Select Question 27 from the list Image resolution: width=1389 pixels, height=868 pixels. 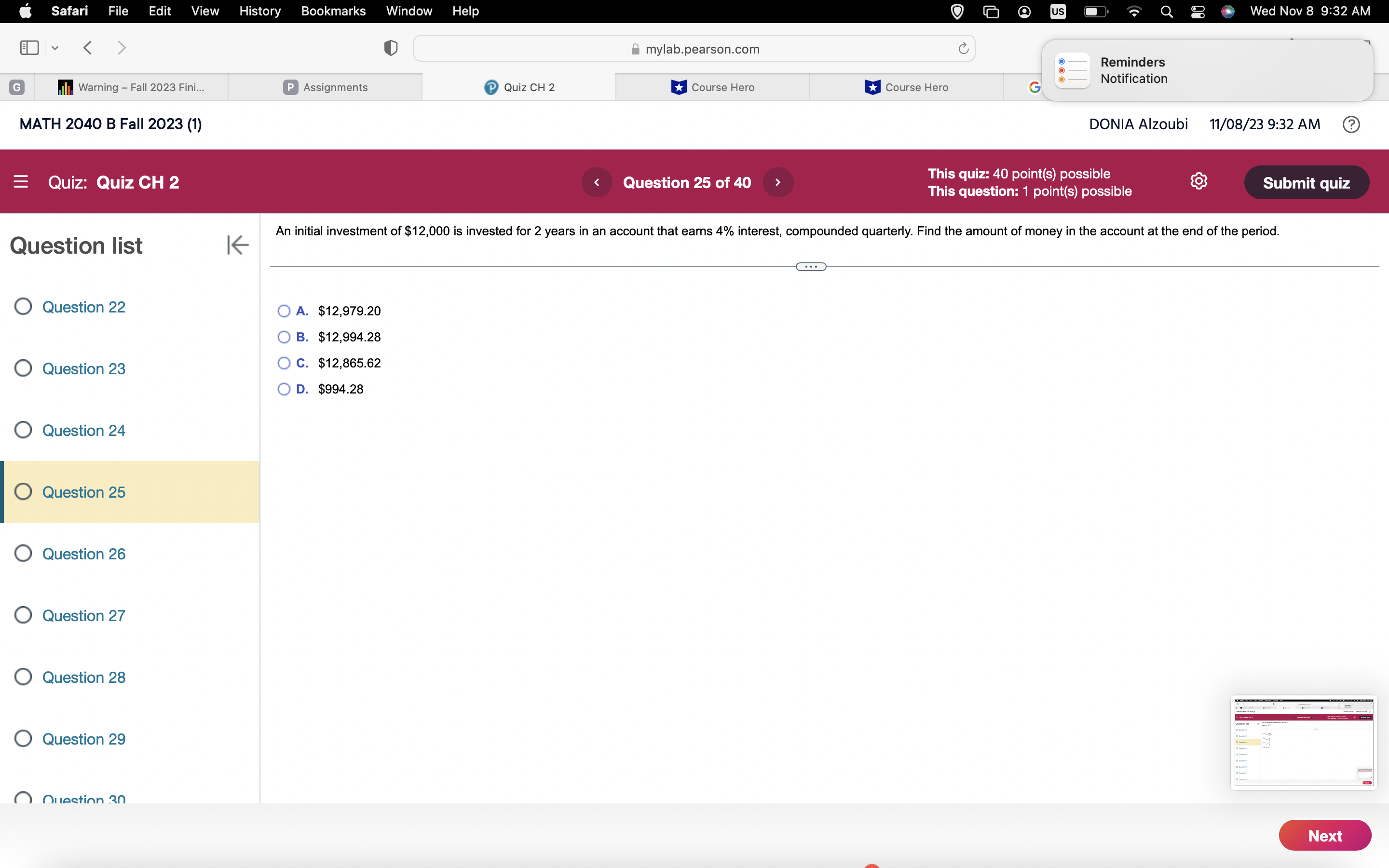click(84, 615)
